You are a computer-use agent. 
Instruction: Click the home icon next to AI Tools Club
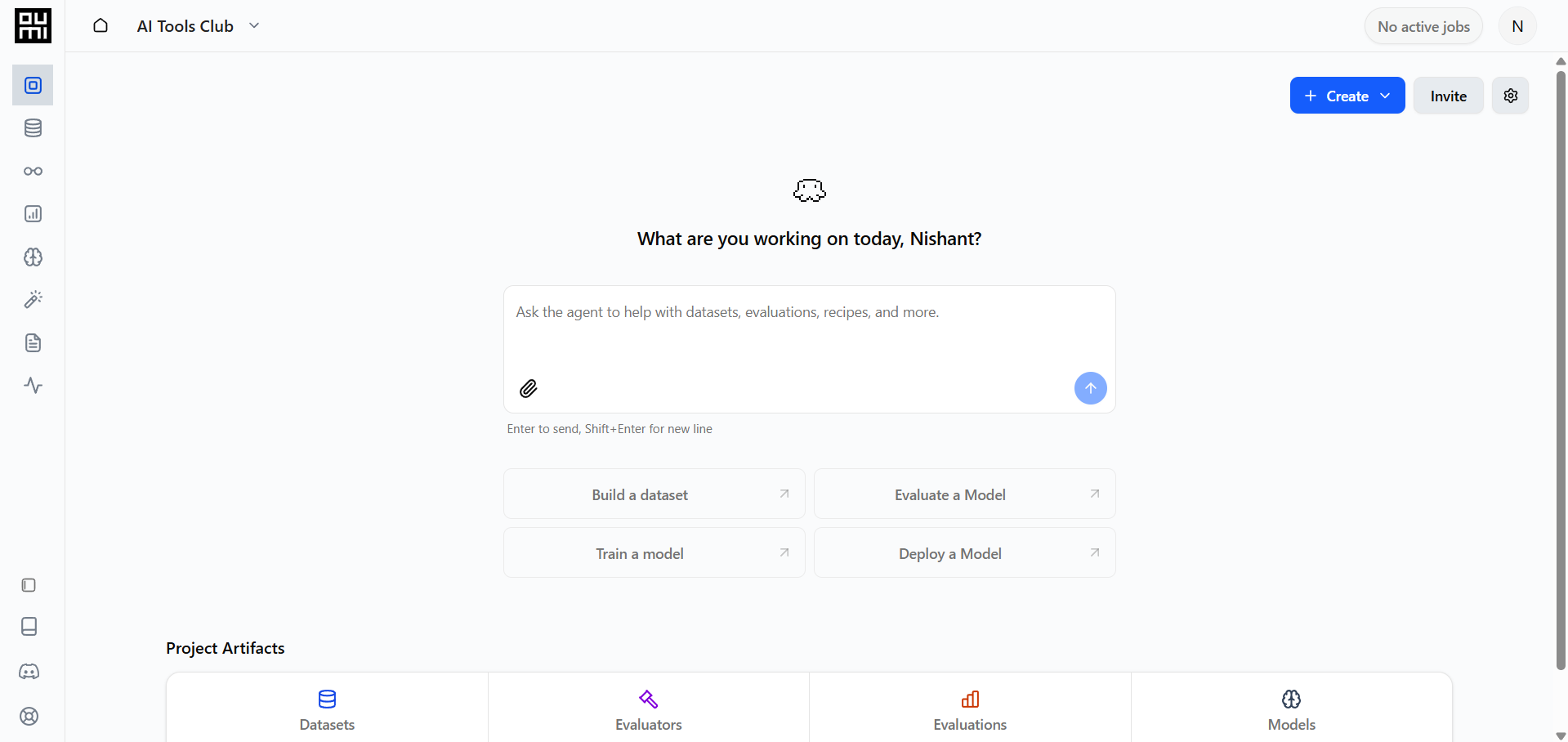click(101, 25)
